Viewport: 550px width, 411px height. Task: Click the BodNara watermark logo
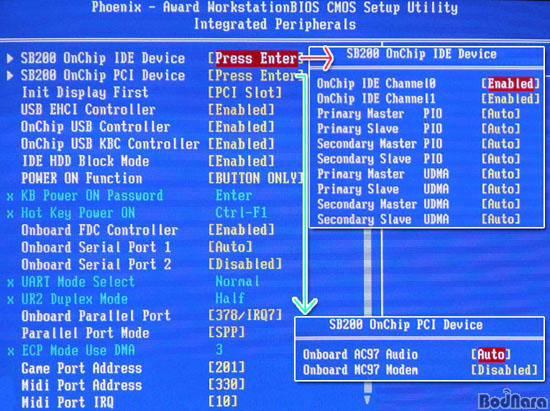pos(513,400)
